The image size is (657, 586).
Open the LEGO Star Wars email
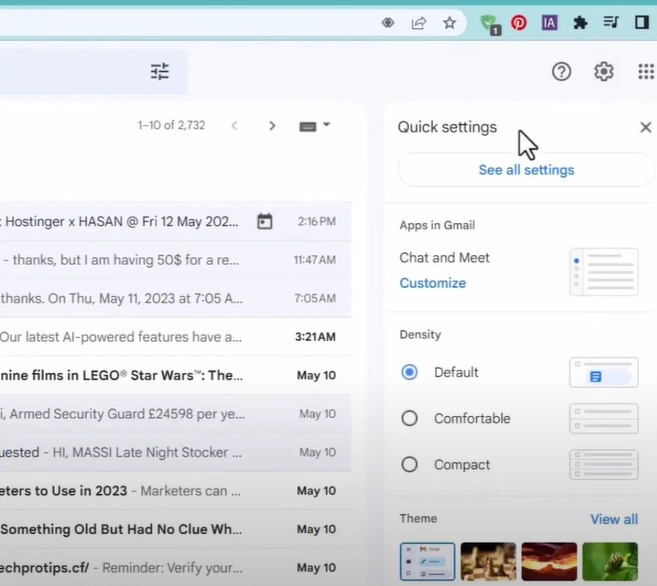[176, 375]
